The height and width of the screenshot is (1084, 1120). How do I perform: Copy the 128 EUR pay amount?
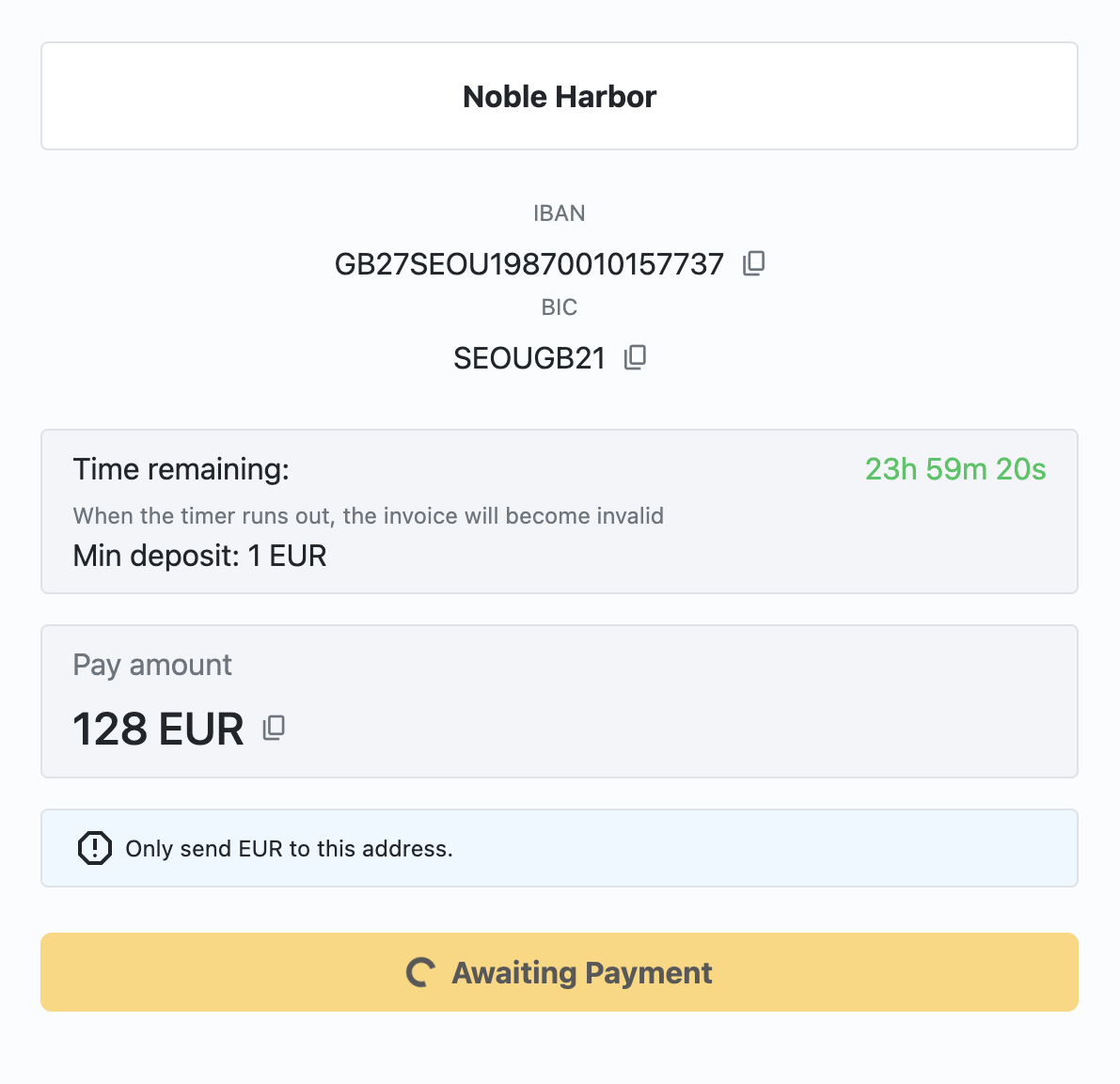274,728
